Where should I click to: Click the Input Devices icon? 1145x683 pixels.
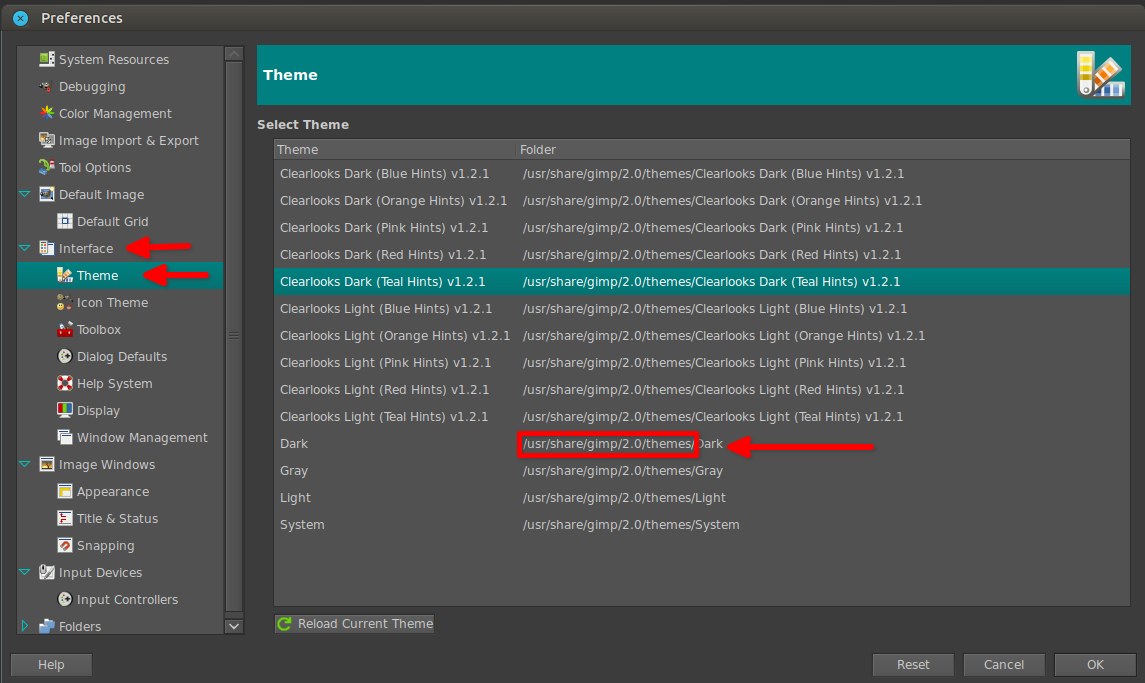point(47,573)
